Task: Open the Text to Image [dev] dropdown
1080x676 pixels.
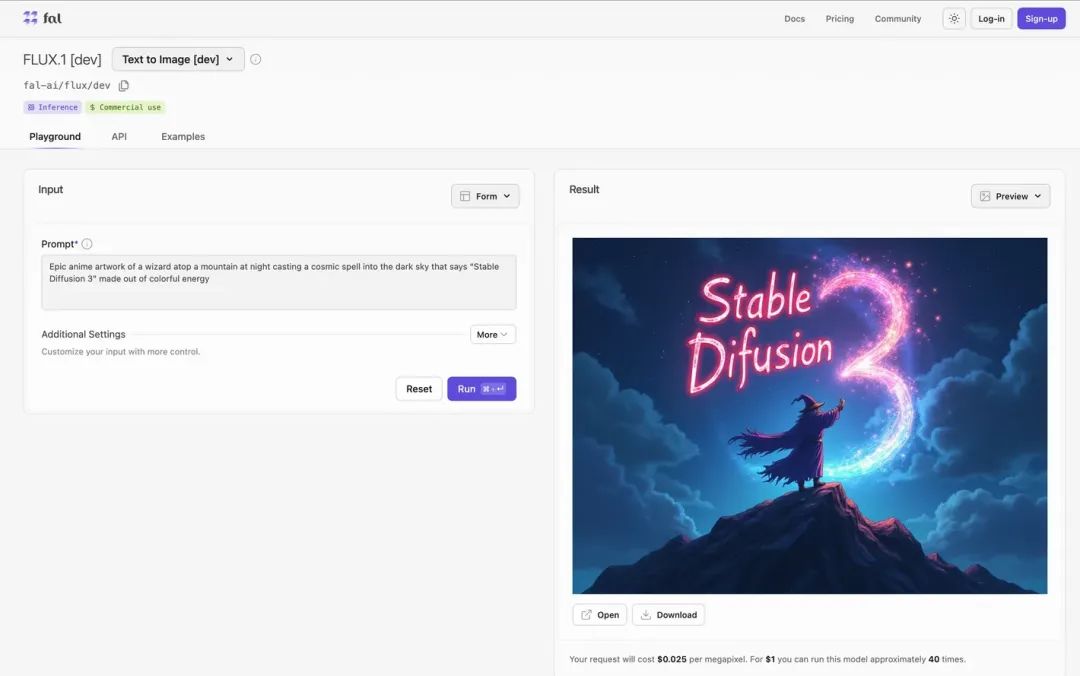Action: (178, 59)
